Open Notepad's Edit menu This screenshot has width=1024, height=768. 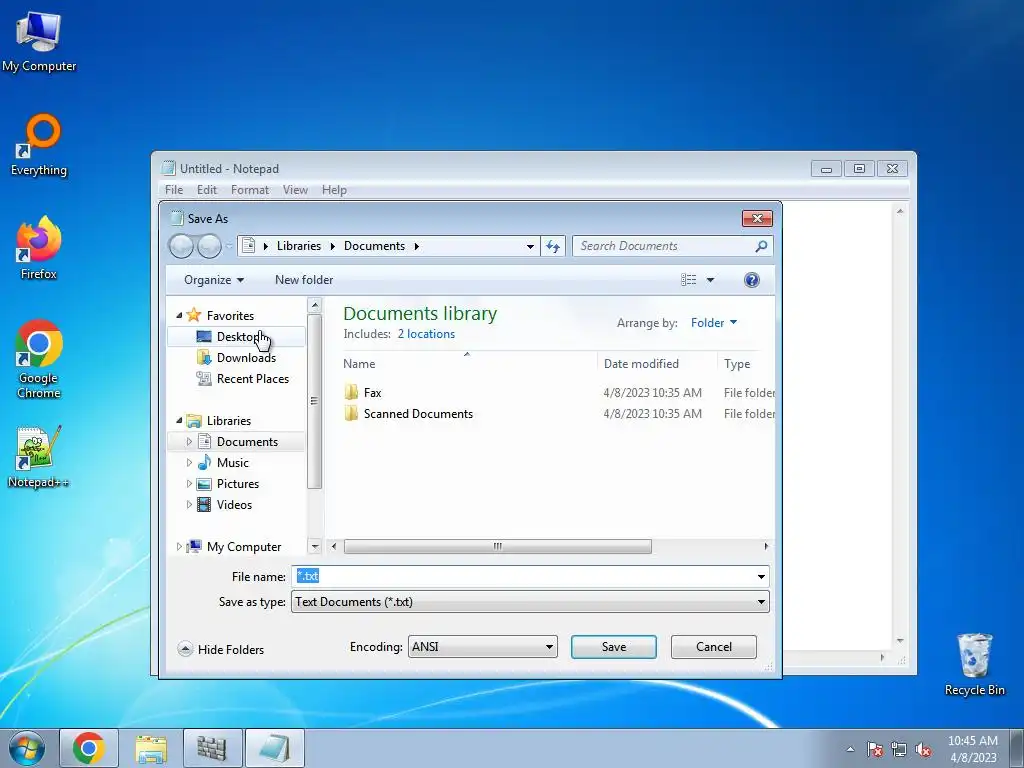pos(206,189)
